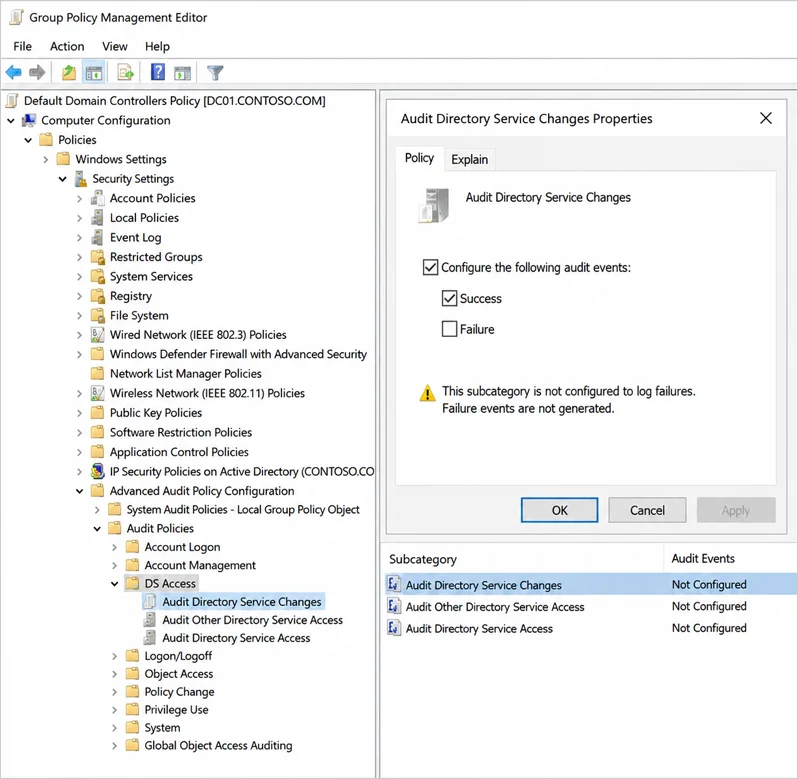
Task: Click the Back arrow toolbar icon
Action: pyautogui.click(x=14, y=73)
